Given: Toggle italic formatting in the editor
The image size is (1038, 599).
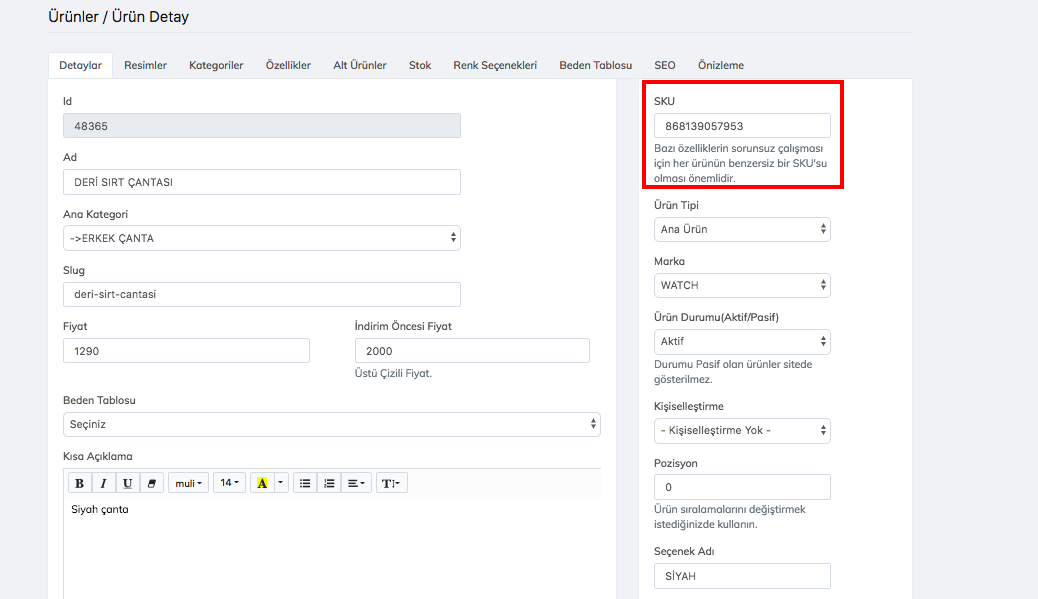Looking at the screenshot, I should coord(104,483).
